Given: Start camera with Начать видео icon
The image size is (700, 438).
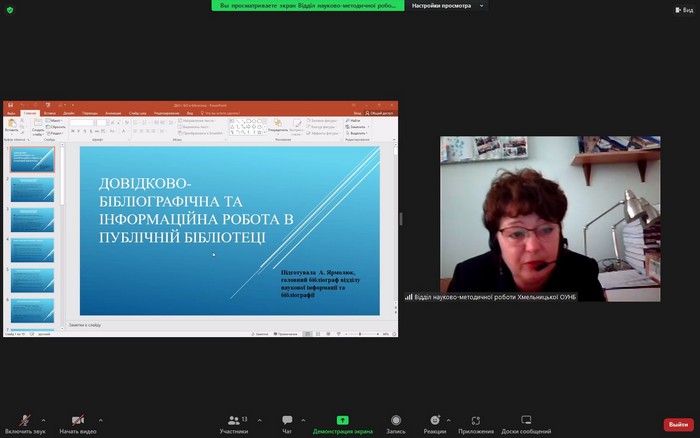Looking at the screenshot, I should pos(77,420).
